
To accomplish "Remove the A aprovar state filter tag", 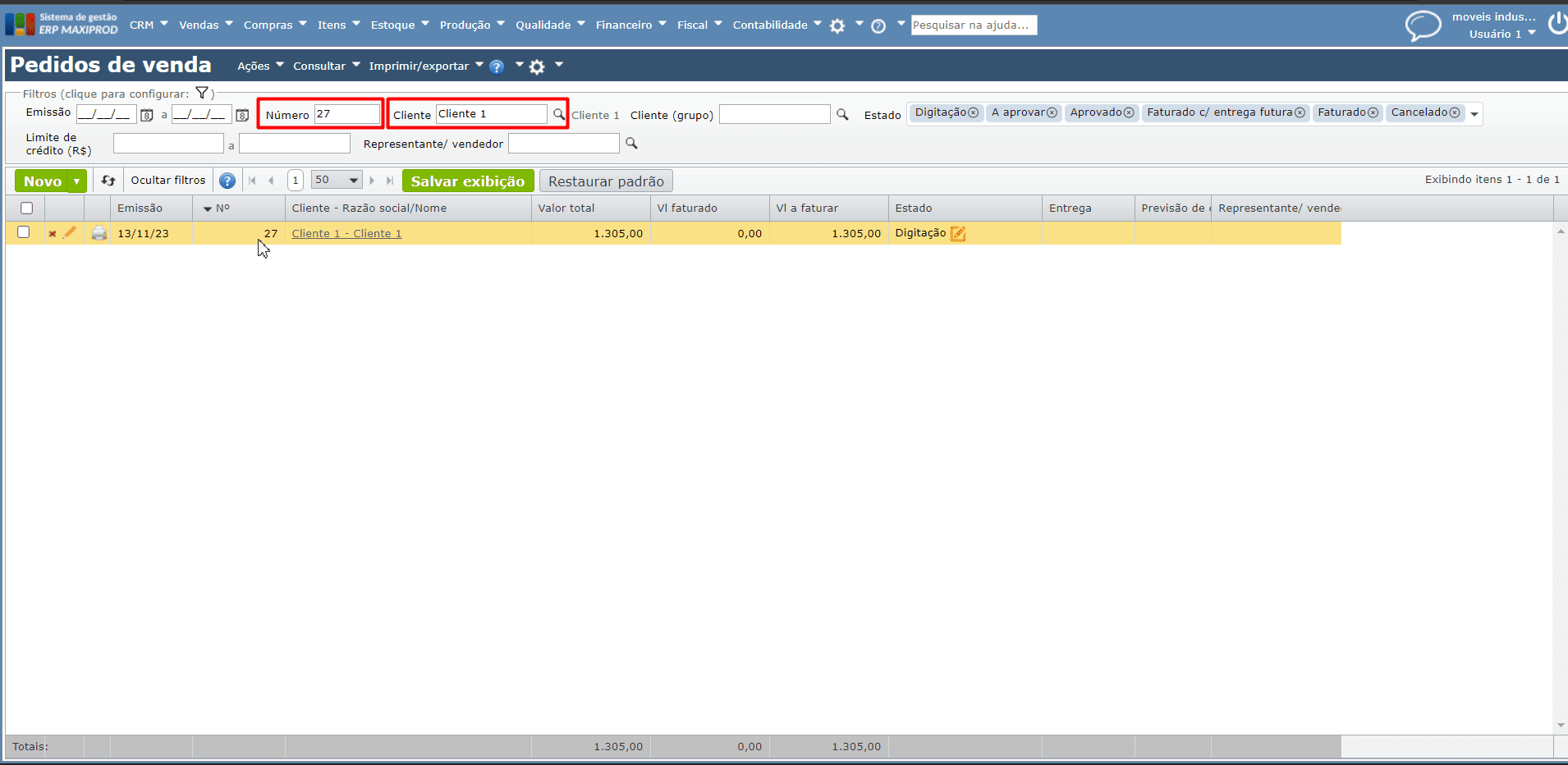I will [1052, 113].
